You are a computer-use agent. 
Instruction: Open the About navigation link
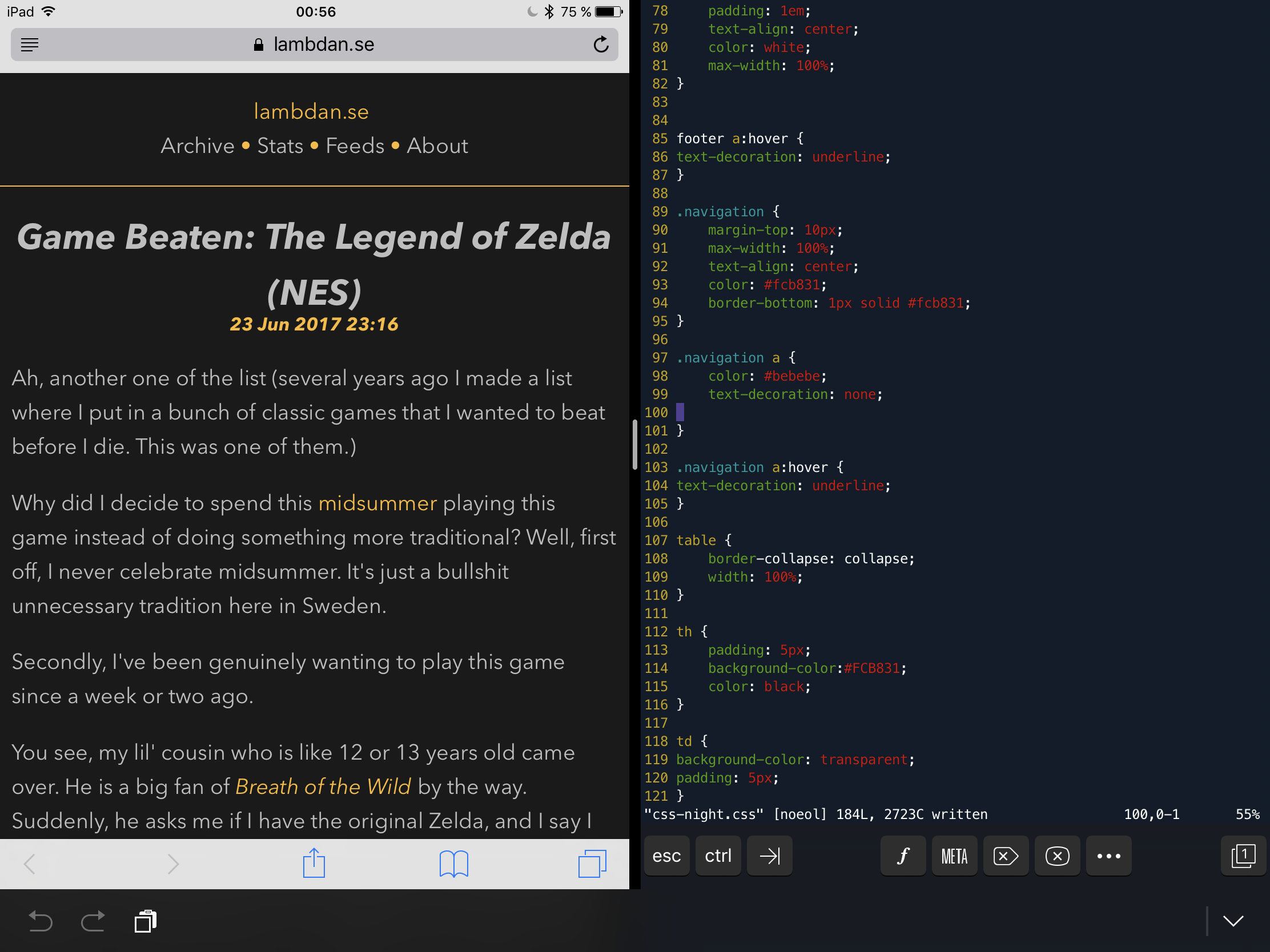click(437, 146)
